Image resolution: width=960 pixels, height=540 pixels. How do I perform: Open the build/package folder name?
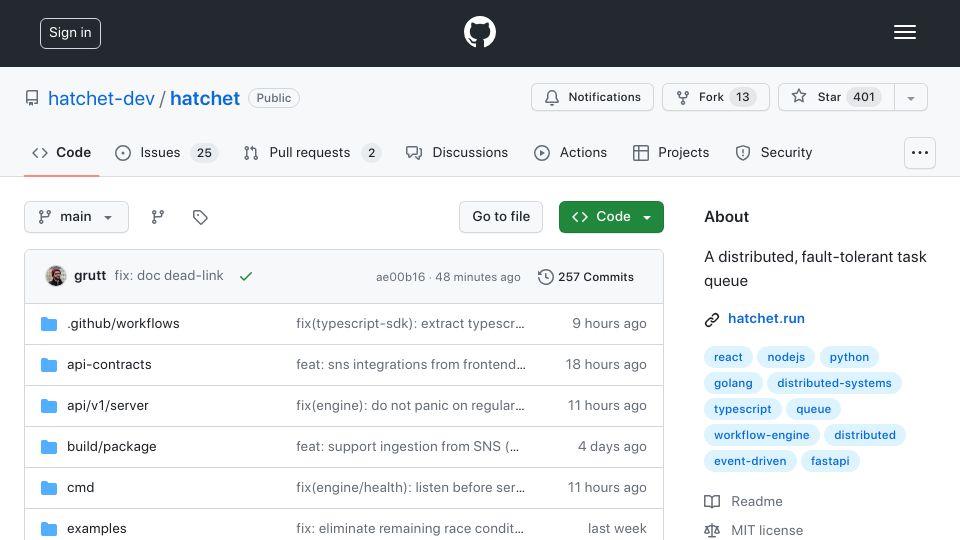coord(111,446)
